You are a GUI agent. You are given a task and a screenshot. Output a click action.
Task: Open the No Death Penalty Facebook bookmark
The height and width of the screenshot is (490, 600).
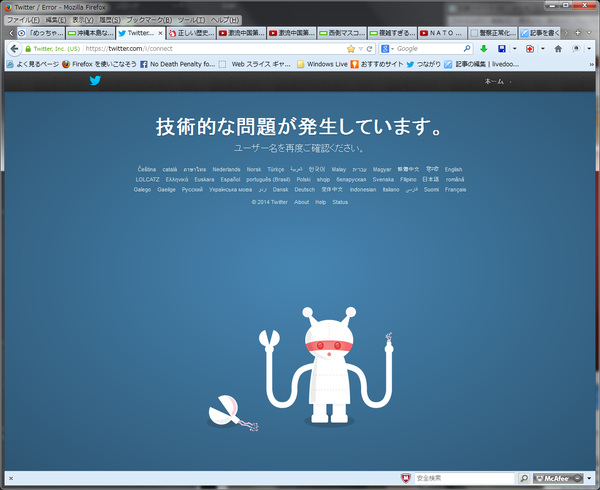[x=178, y=64]
